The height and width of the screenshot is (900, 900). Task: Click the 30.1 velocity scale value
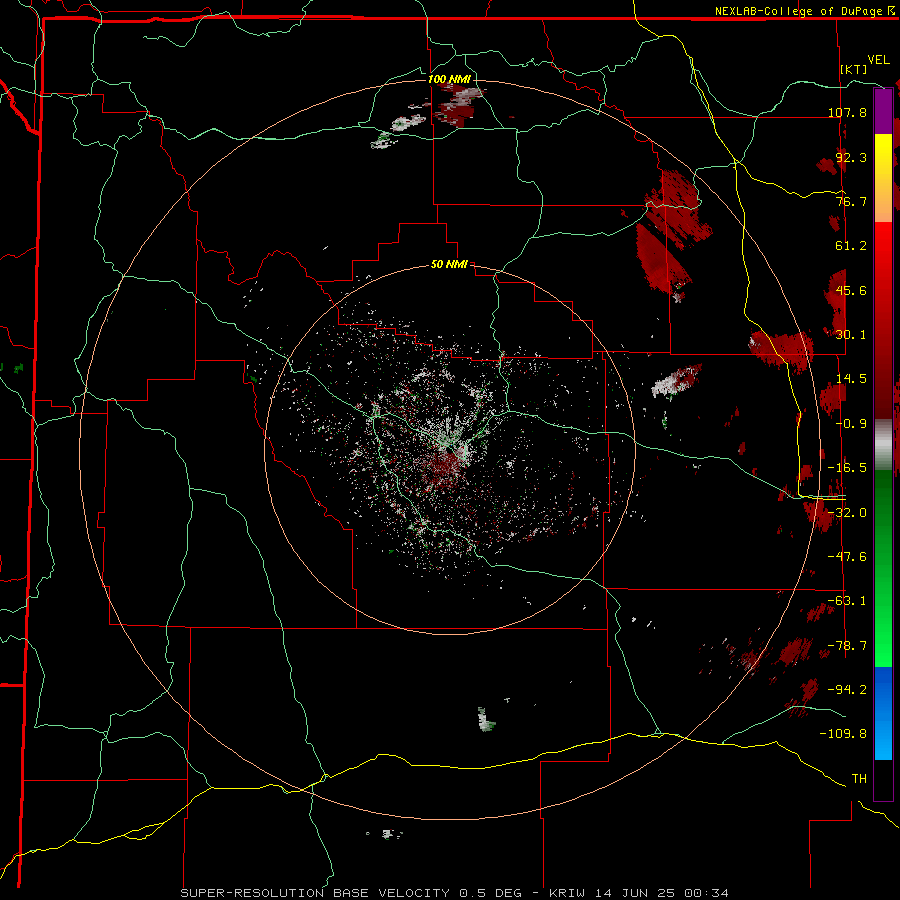(x=851, y=335)
